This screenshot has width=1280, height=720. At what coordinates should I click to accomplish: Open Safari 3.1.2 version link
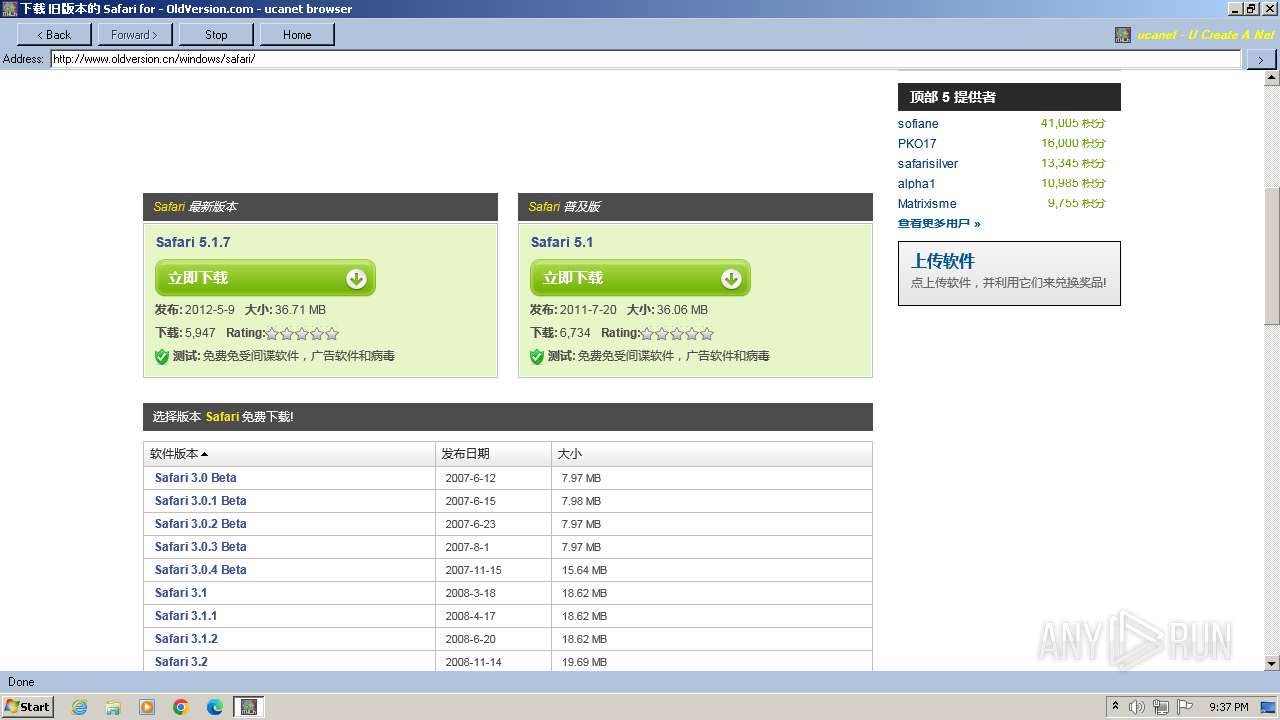click(x=186, y=639)
